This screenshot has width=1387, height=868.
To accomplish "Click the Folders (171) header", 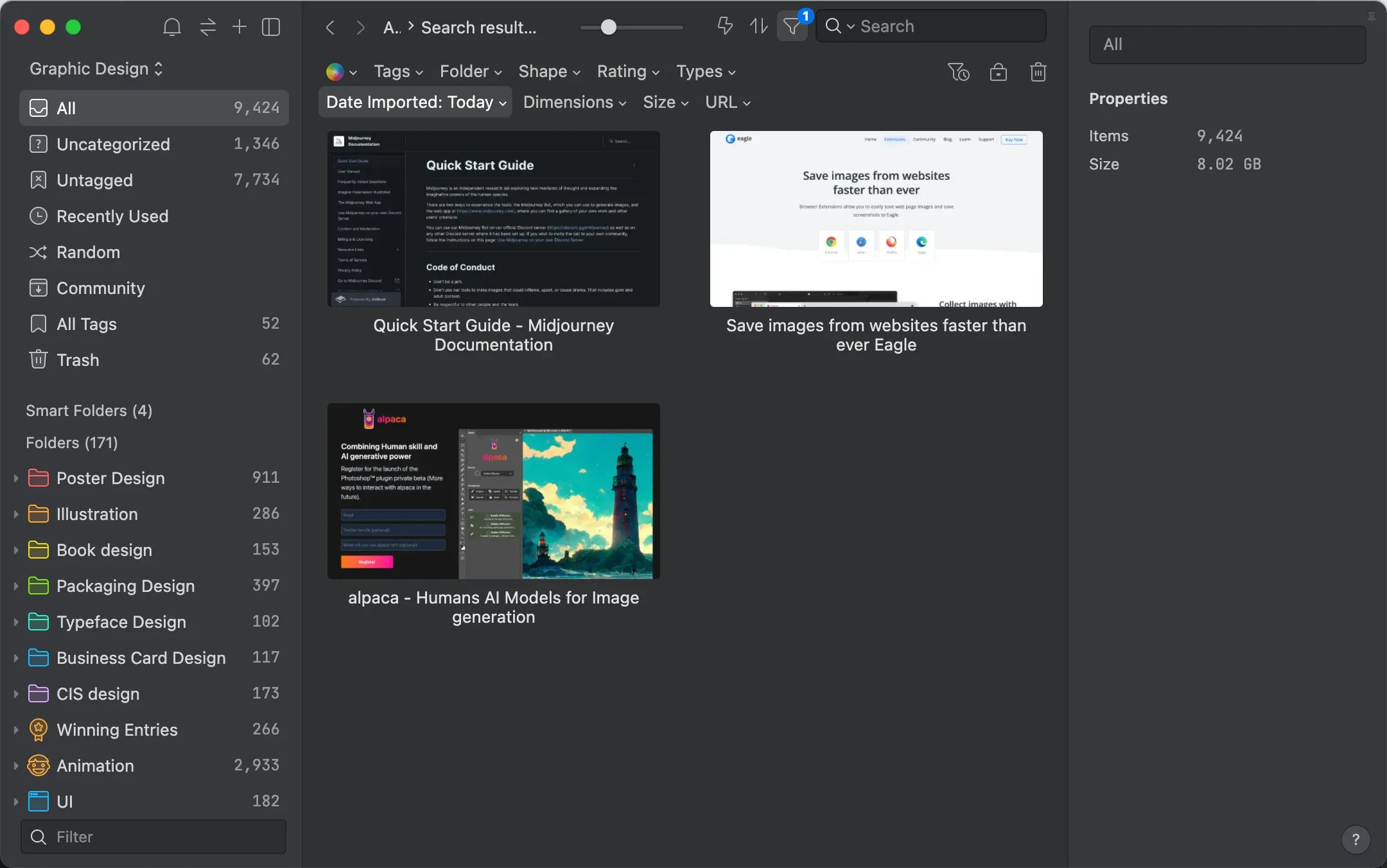I will [x=72, y=442].
